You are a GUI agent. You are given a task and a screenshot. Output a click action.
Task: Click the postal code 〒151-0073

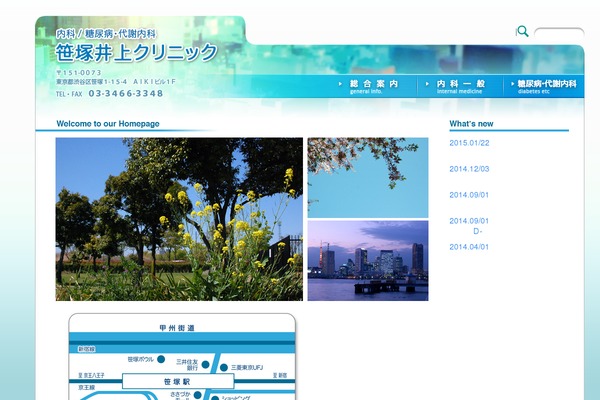coord(79,73)
